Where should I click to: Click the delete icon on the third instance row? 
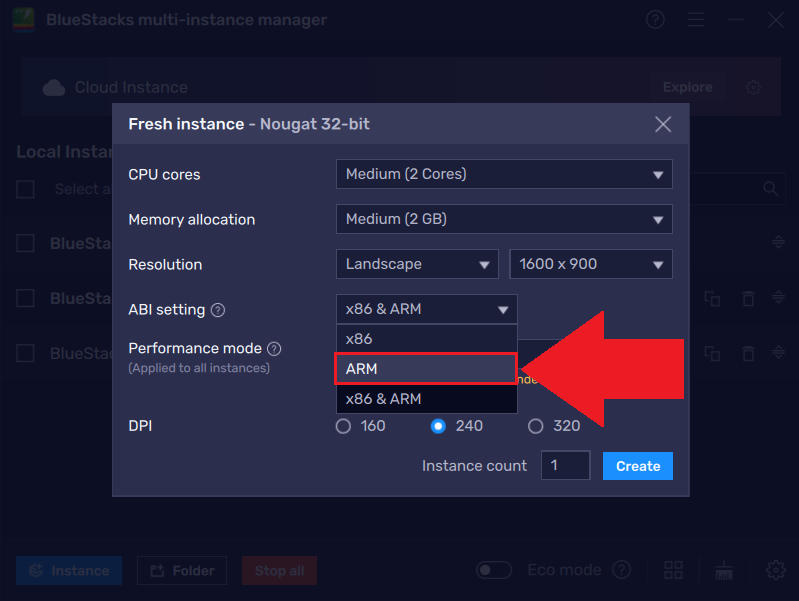[748, 353]
